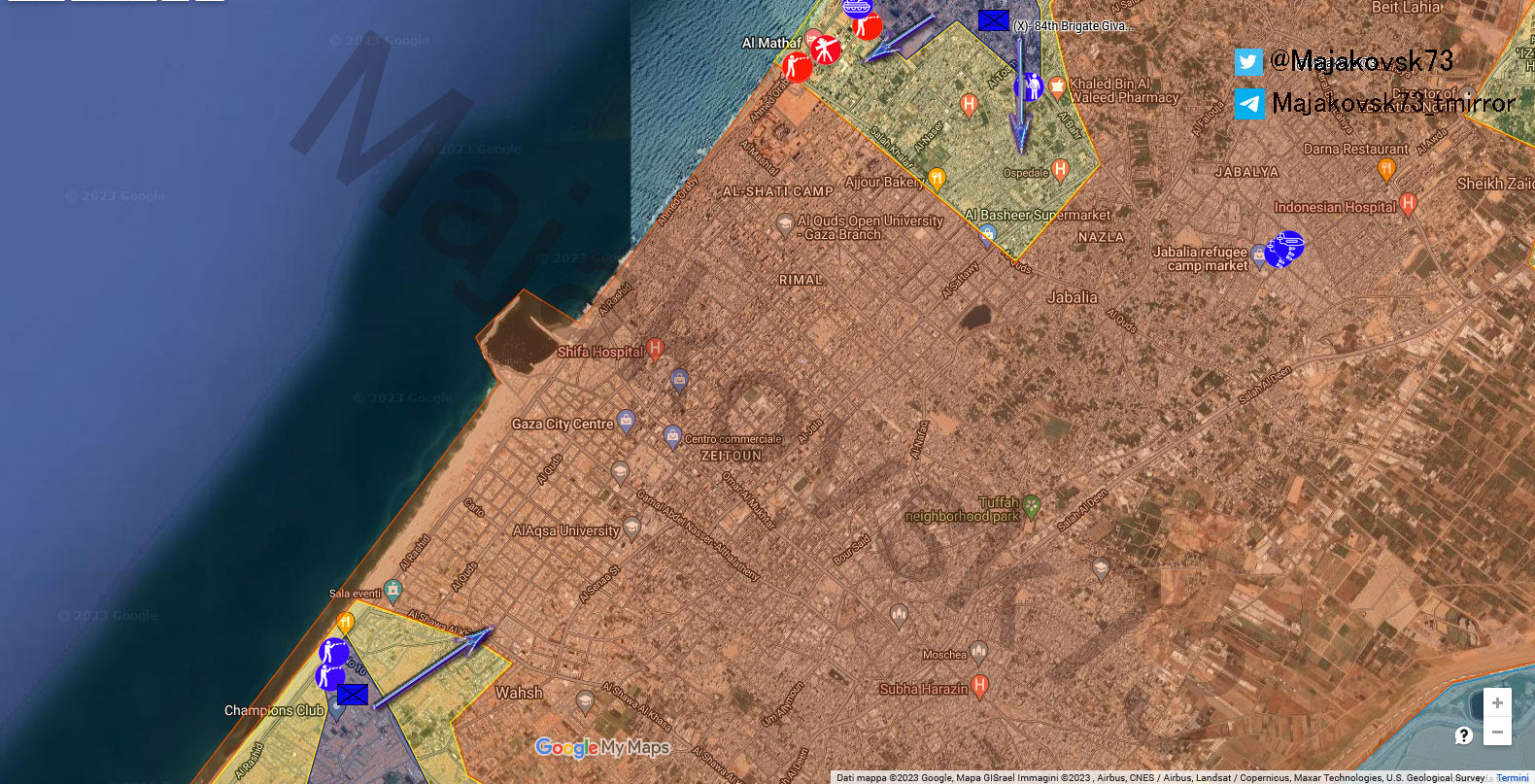
Task: Zoom out with the minus button
Action: (1497, 732)
